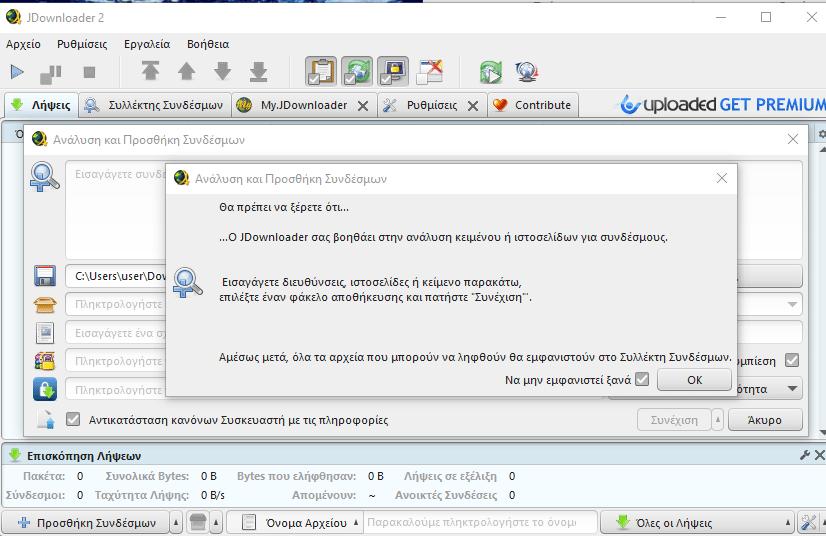Image resolution: width=826 pixels, height=536 pixels.
Task: Toggle silent mode icon with red X
Action: (x=429, y=71)
